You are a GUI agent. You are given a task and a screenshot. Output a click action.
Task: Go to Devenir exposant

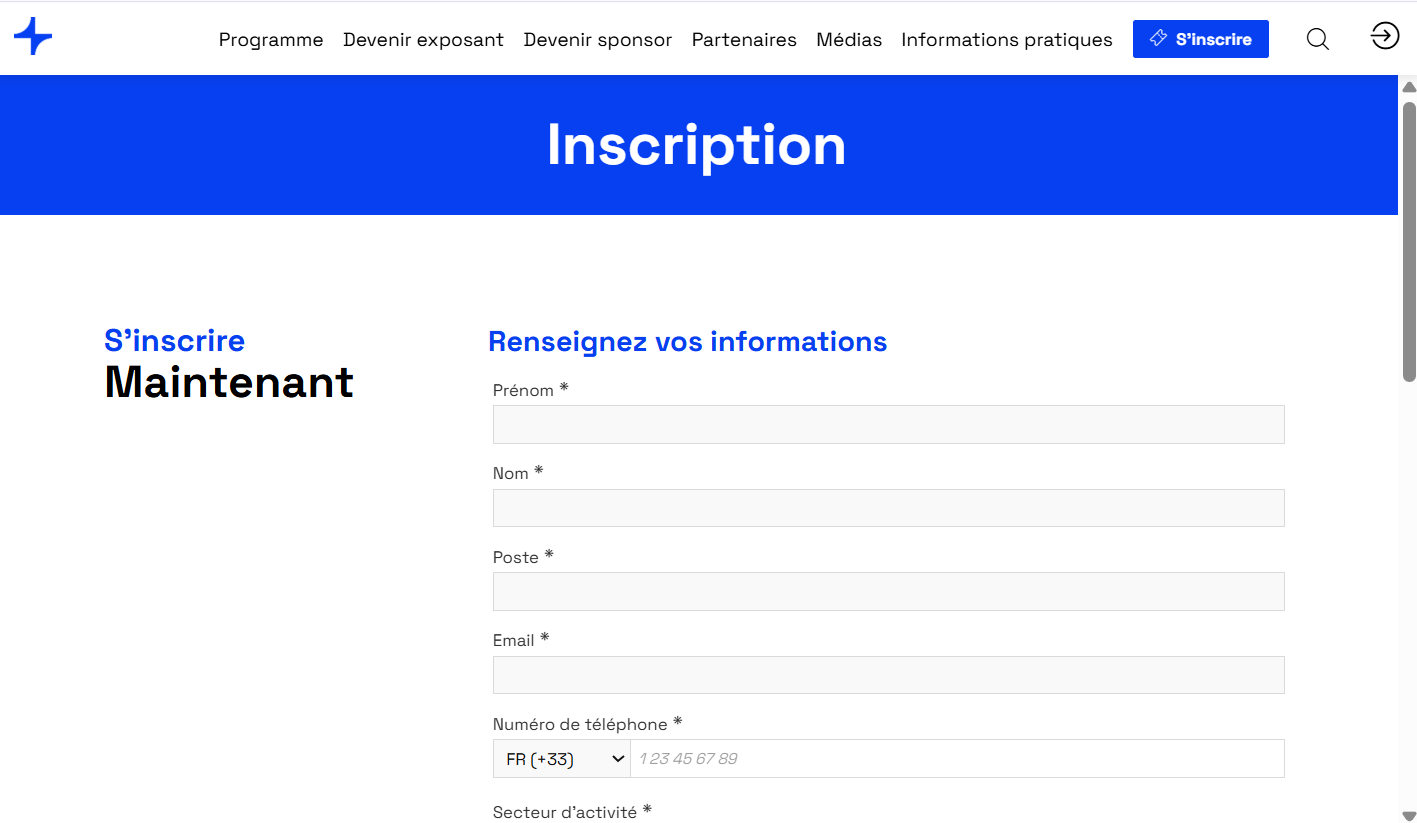(423, 40)
